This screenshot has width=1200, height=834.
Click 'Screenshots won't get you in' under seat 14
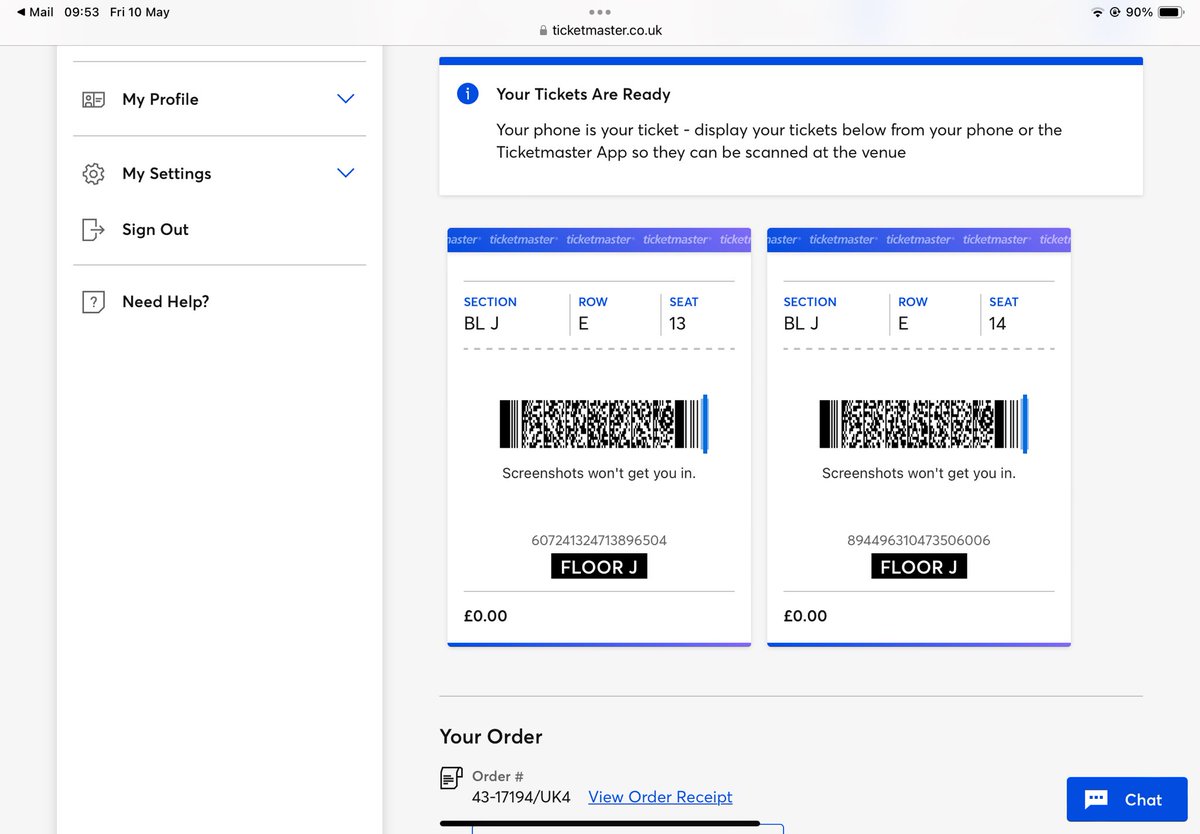click(x=919, y=473)
